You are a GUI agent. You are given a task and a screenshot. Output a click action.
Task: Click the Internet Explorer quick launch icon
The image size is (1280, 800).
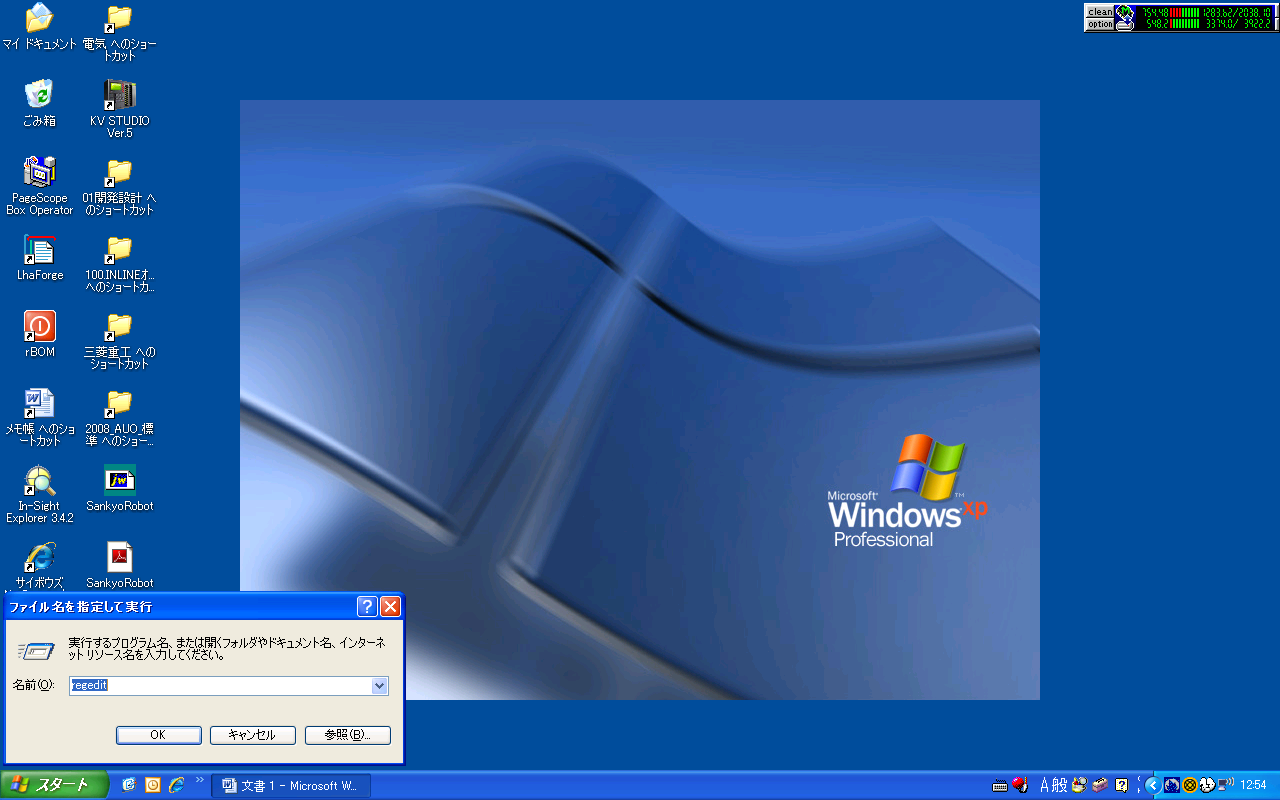point(177,785)
